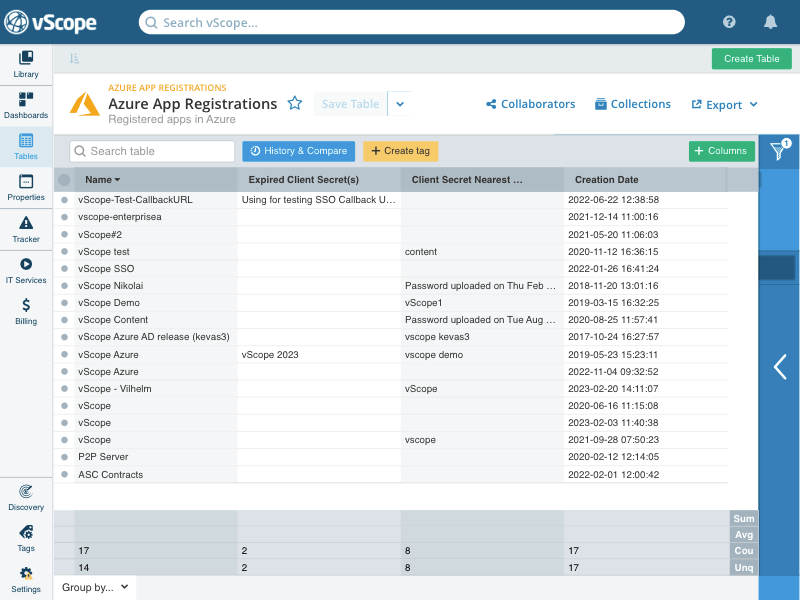
Task: Star Azure App Registrations as favorite
Action: [295, 104]
